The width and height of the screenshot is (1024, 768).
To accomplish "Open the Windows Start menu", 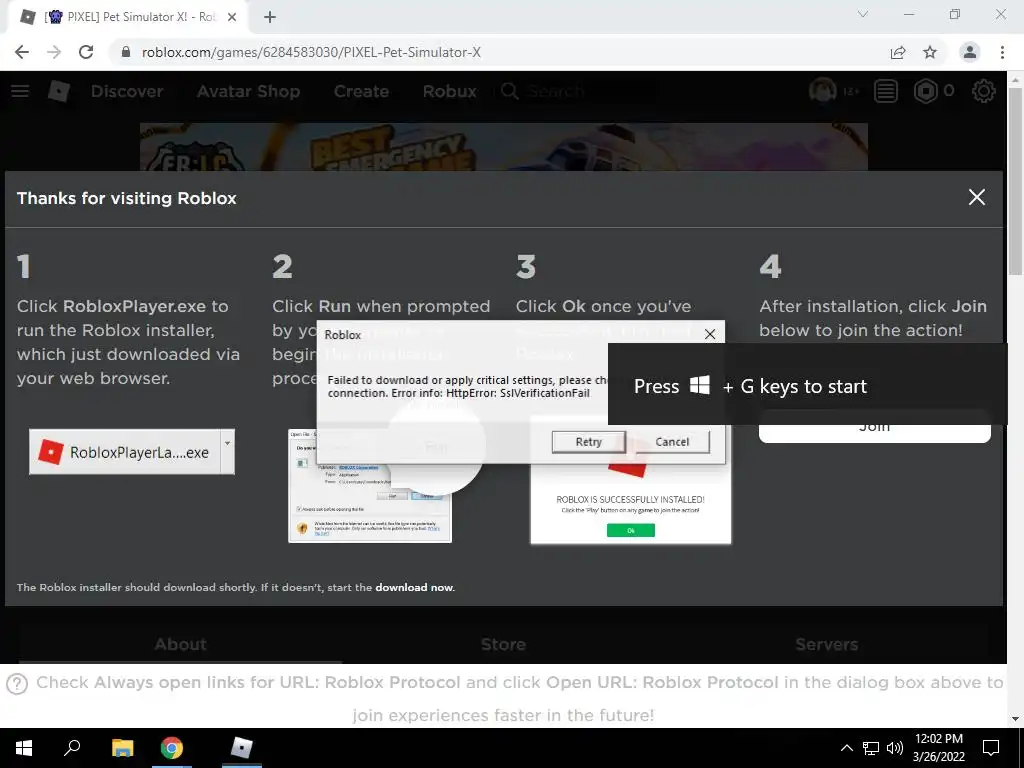I will (x=24, y=748).
